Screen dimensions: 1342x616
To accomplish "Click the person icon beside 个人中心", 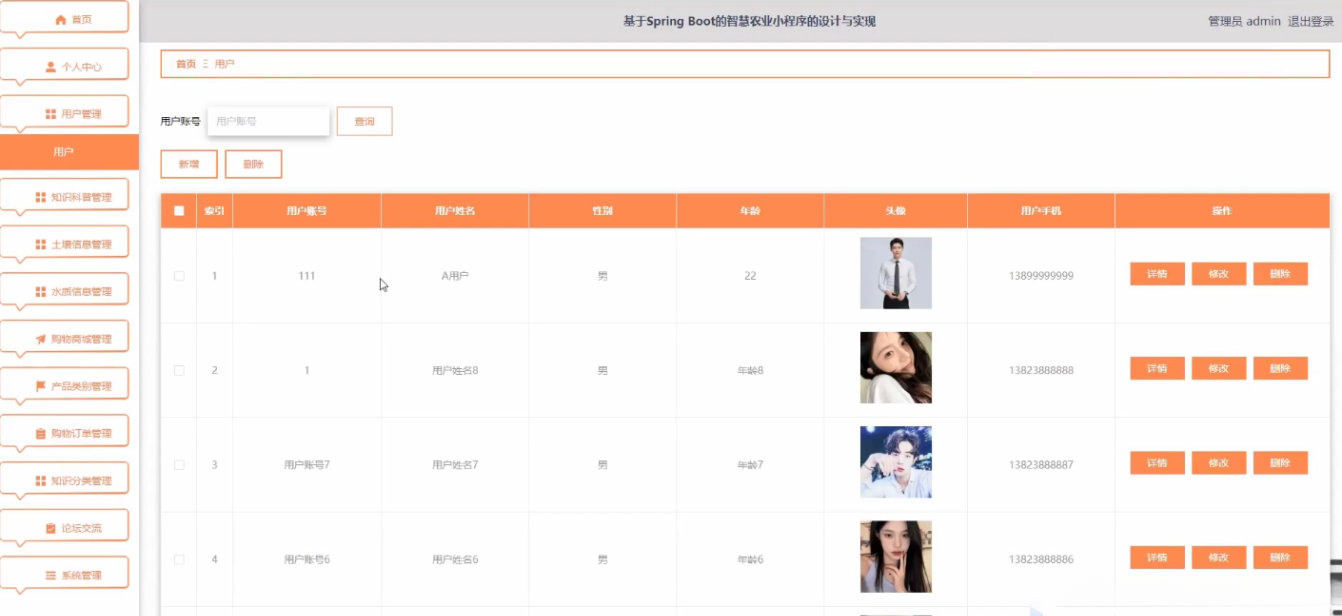I will point(51,67).
